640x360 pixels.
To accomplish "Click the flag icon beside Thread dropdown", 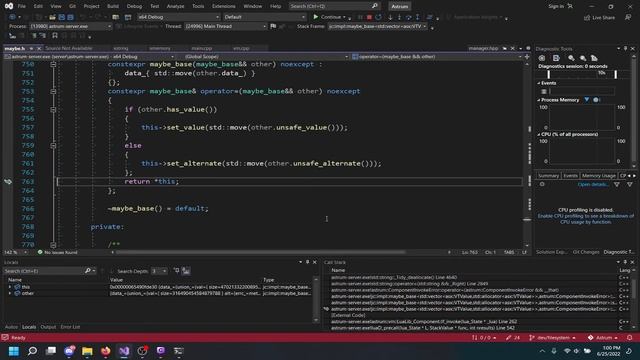I will tap(273, 26).
